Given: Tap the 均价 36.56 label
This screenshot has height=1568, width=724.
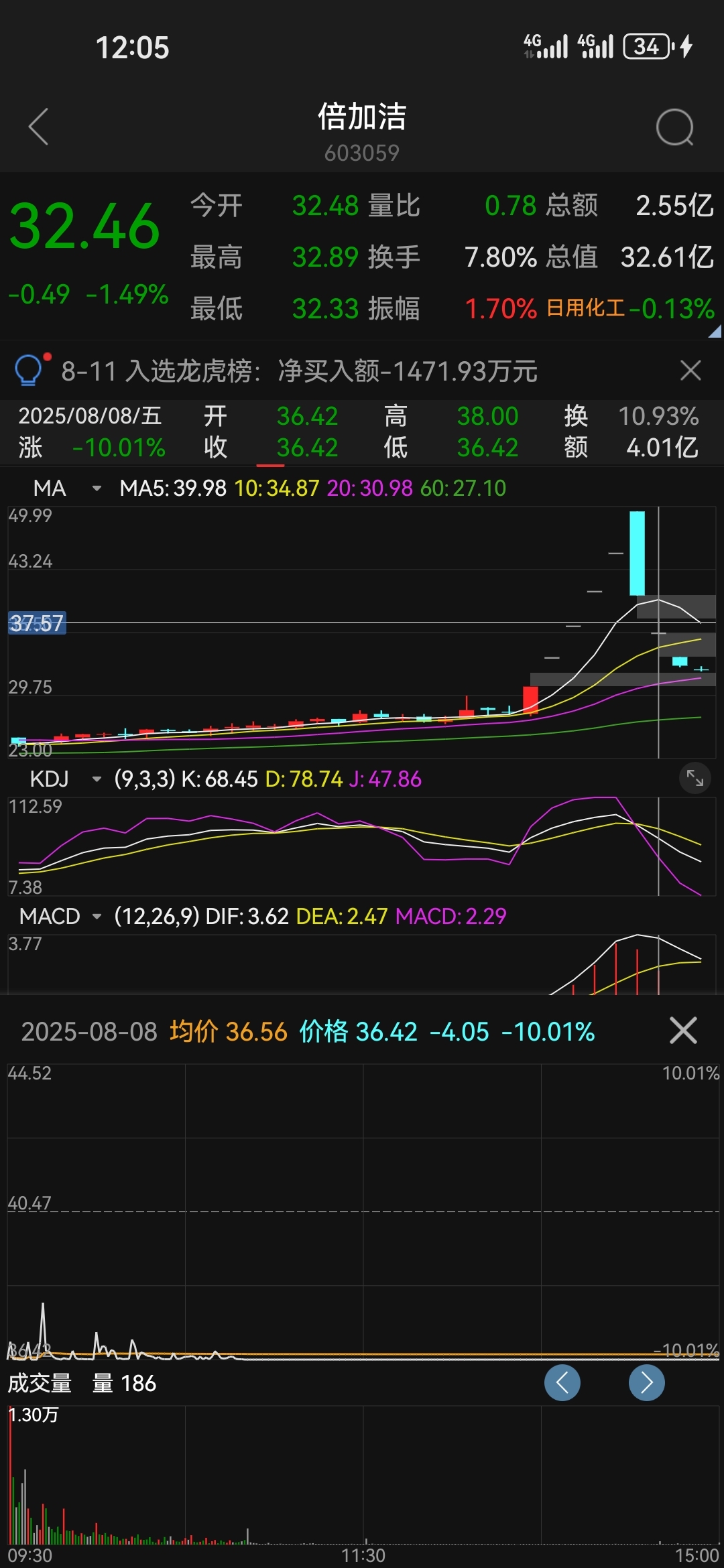Looking at the screenshot, I should (228, 1031).
